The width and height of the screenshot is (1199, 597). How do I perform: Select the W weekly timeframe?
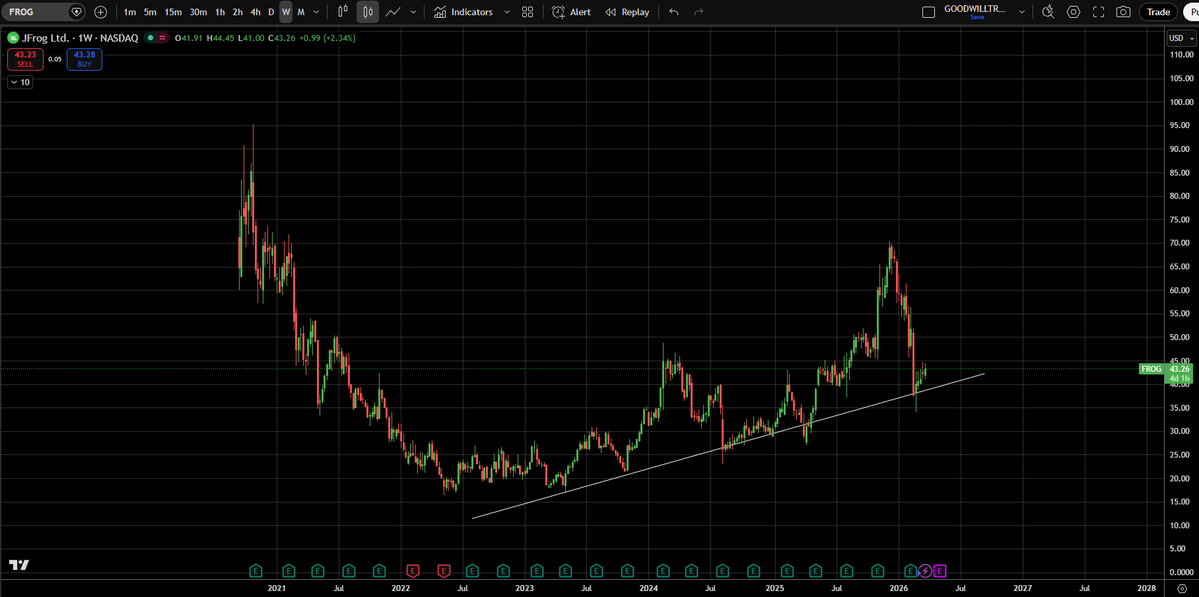[286, 12]
